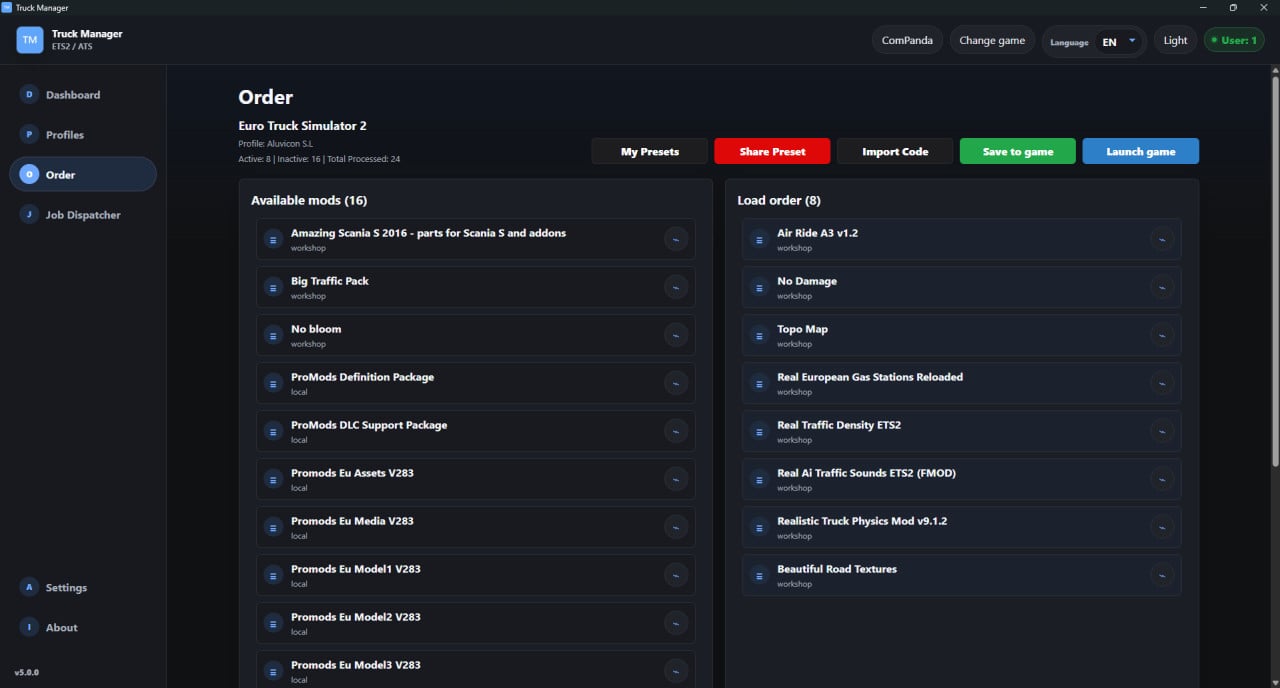Click the Profile: Aluvicon S.L text
The image size is (1280, 688).
tap(275, 144)
